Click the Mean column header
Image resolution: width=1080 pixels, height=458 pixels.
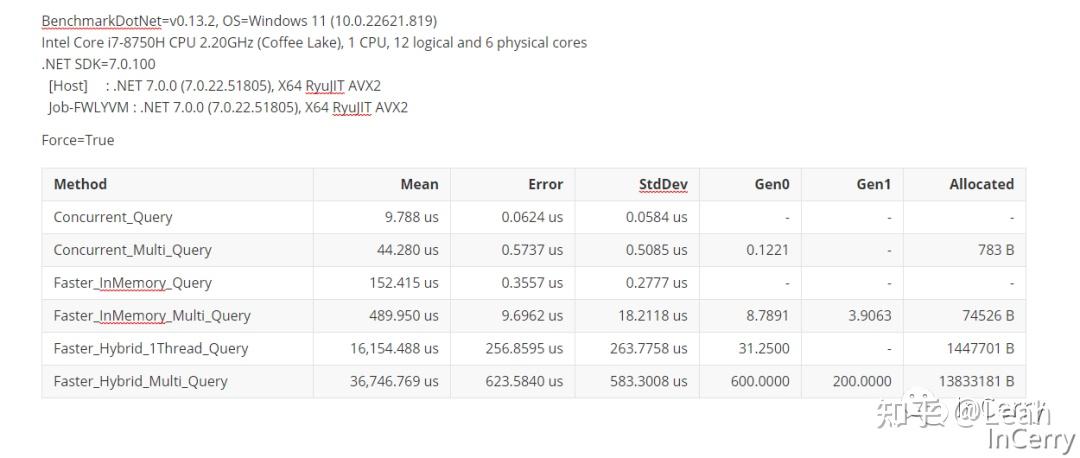[419, 184]
